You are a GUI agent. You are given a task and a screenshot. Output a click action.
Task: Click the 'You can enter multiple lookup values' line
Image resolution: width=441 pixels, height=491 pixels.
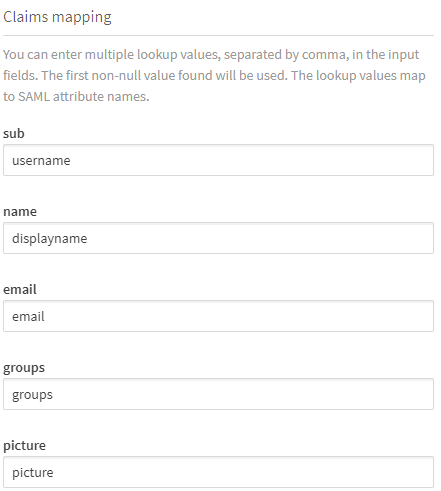[x=211, y=55]
